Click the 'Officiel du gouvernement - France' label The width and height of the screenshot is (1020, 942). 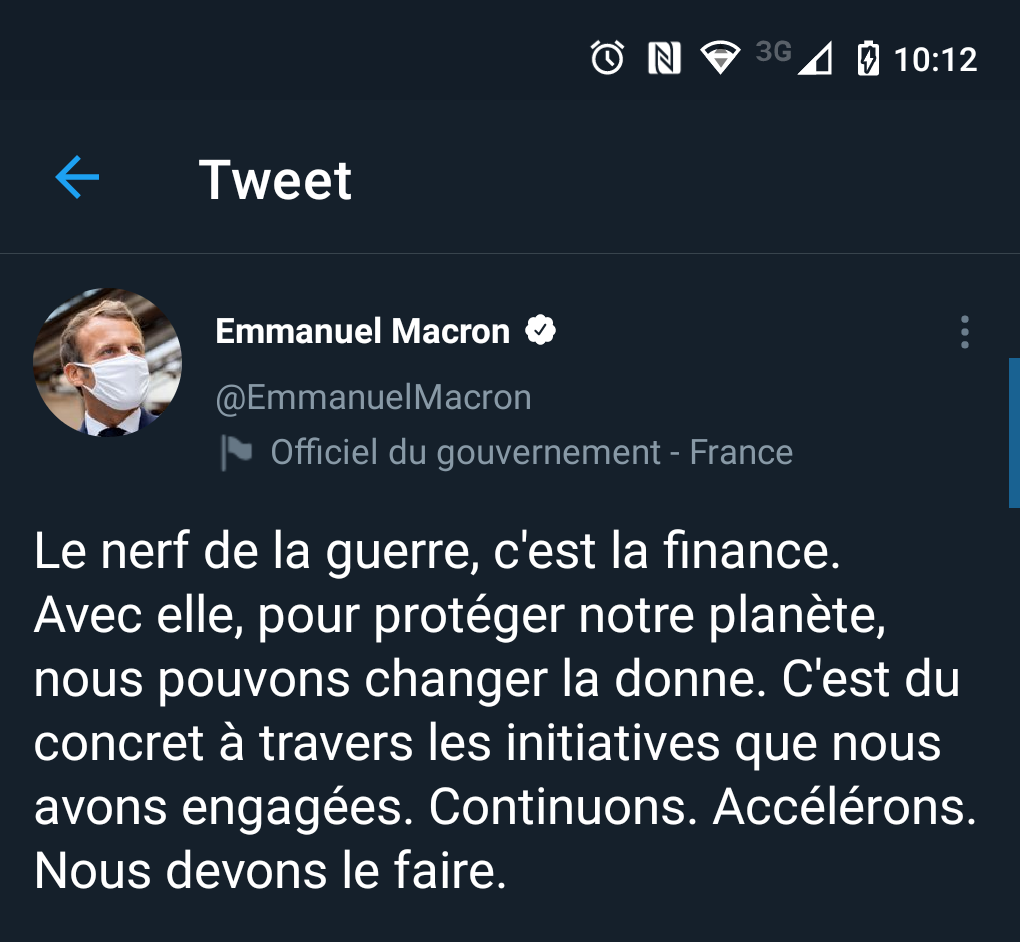[x=531, y=453]
